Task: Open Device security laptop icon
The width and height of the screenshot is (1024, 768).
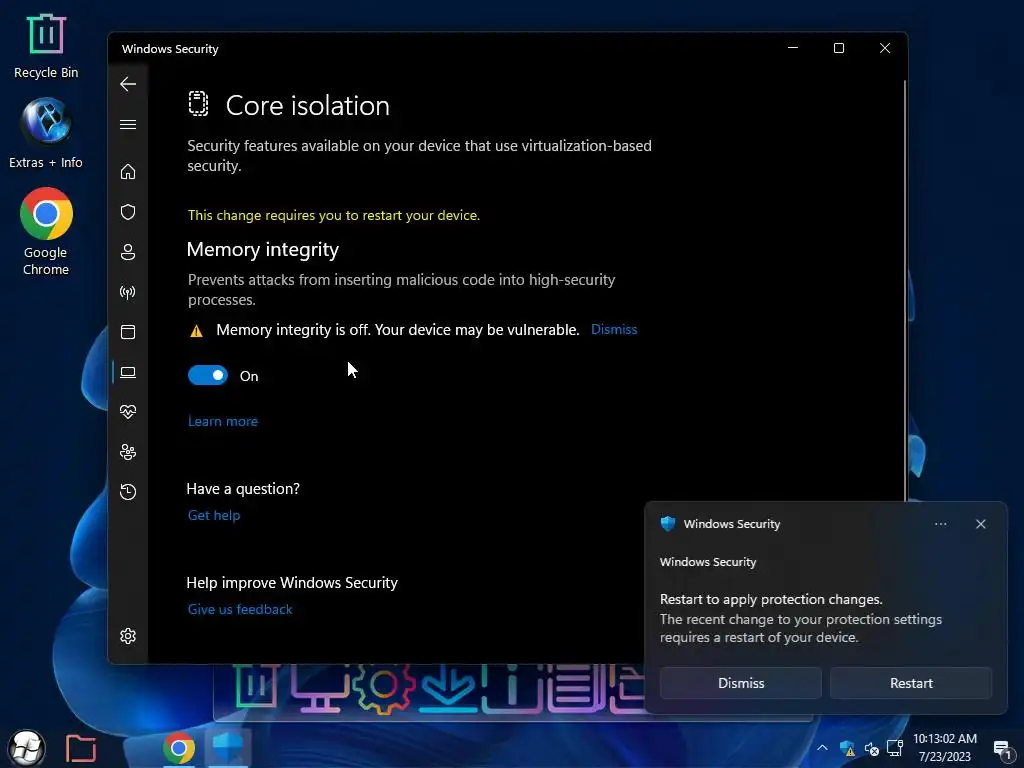Action: (128, 372)
